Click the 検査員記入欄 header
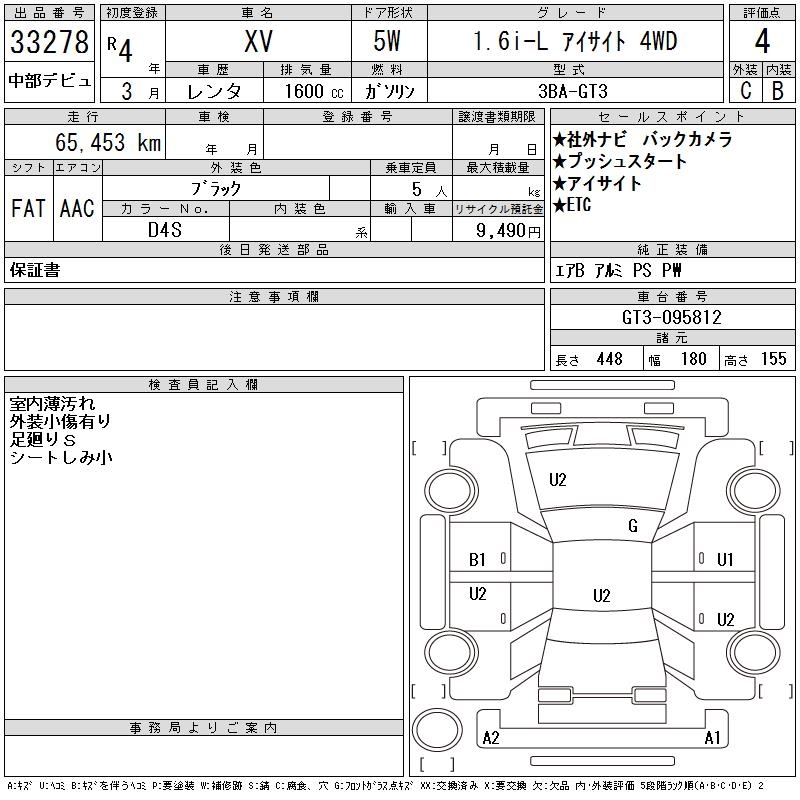 point(203,384)
